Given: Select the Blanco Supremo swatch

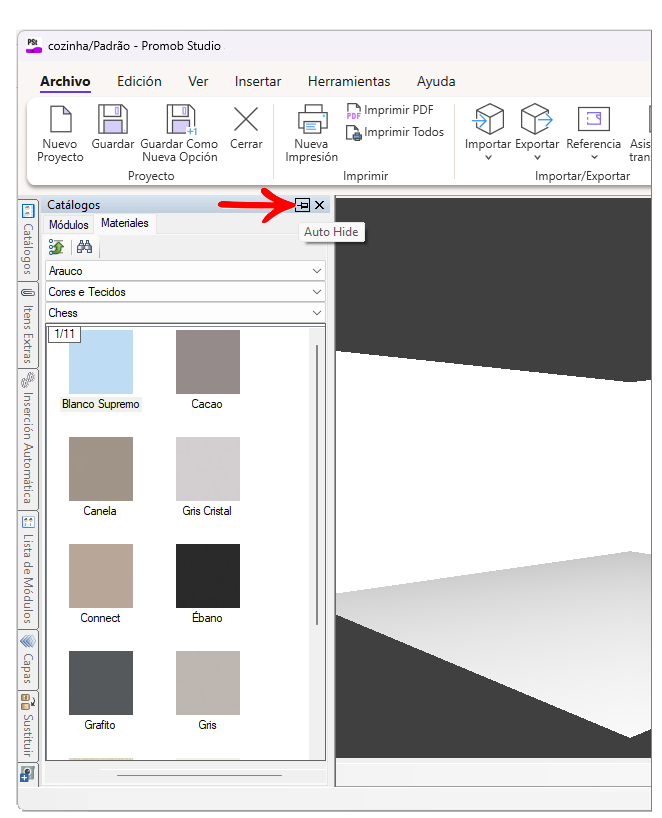Looking at the screenshot, I should [x=101, y=362].
